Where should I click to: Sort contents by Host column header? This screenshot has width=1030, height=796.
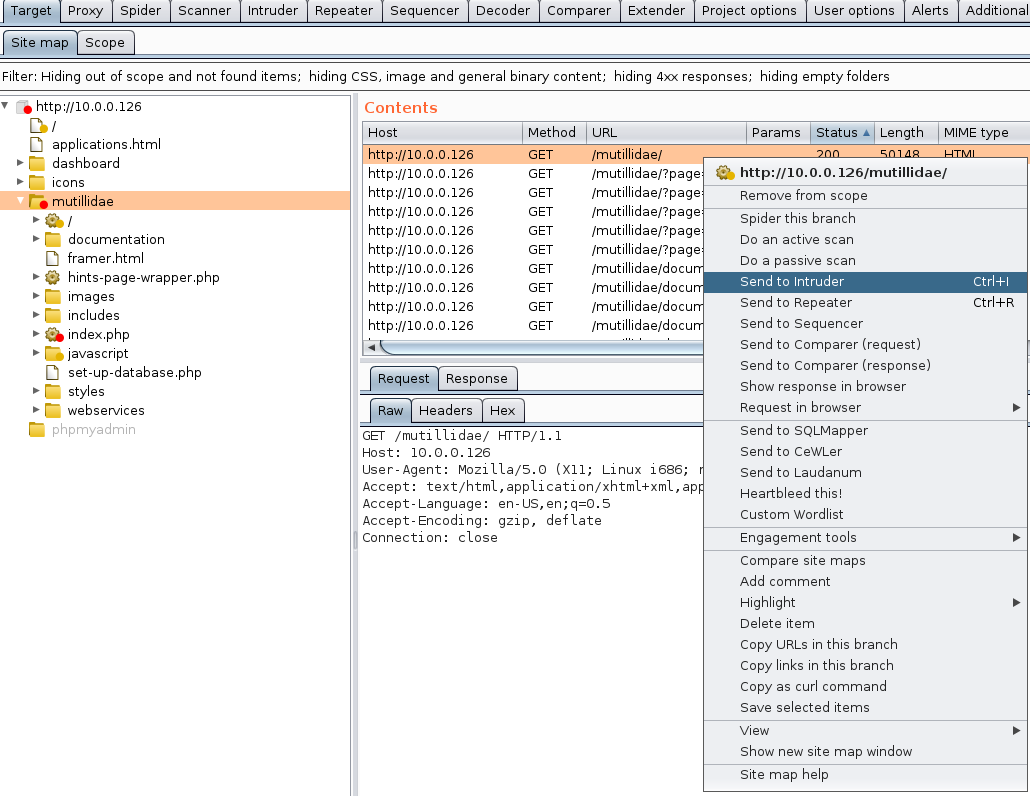pyautogui.click(x=442, y=133)
